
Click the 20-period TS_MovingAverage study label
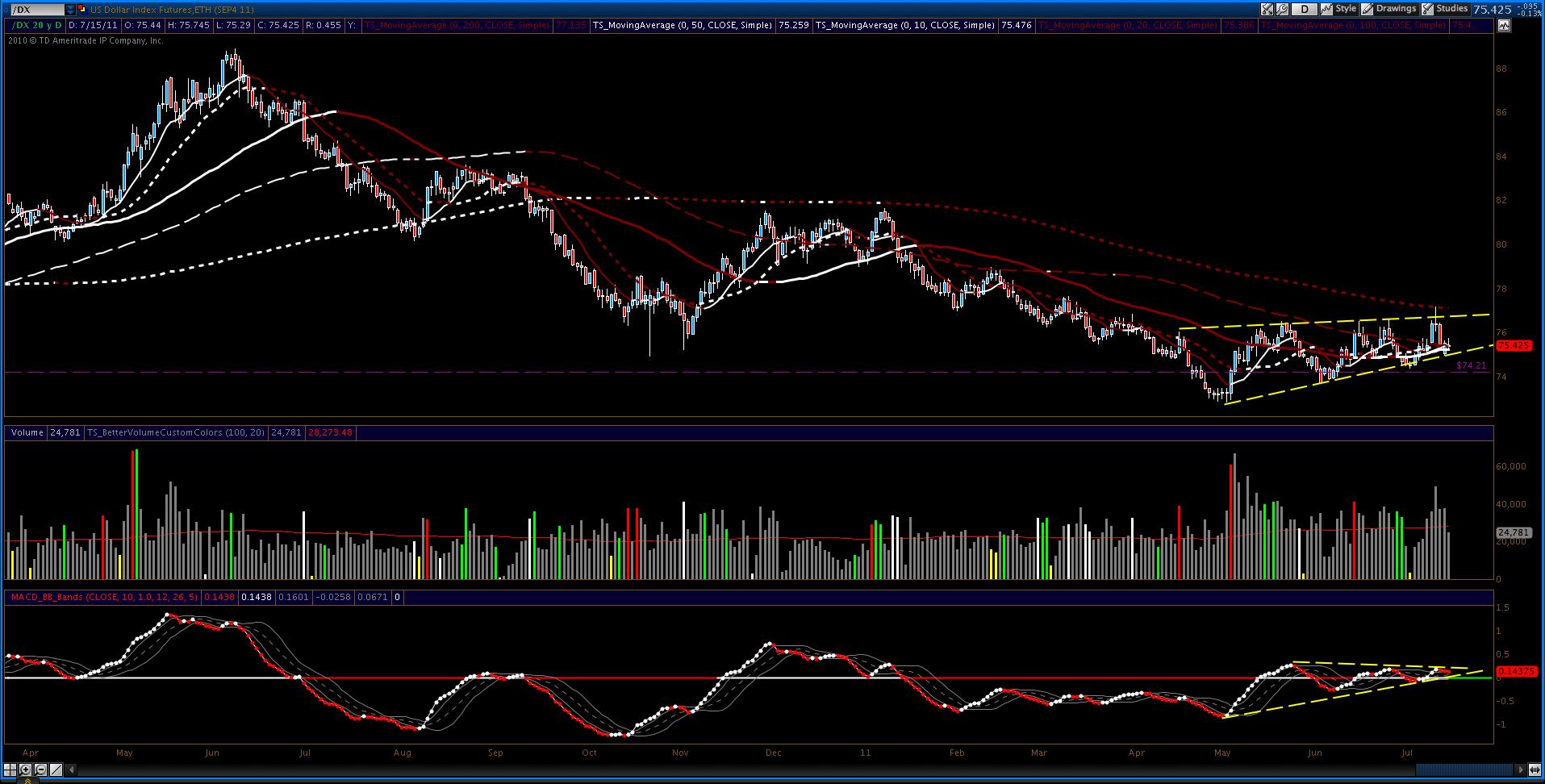[x=1128, y=26]
